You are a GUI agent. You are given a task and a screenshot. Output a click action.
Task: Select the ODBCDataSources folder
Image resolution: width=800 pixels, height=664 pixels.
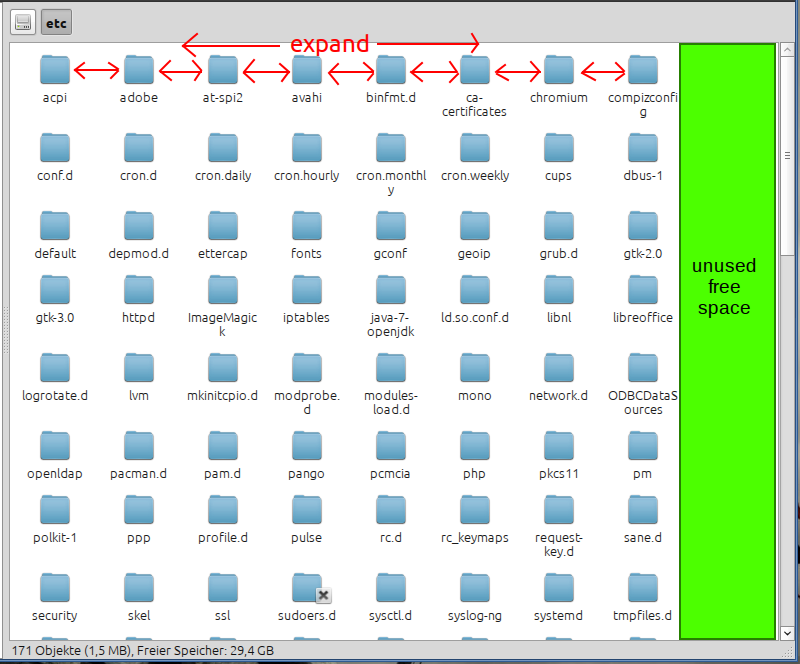(643, 368)
